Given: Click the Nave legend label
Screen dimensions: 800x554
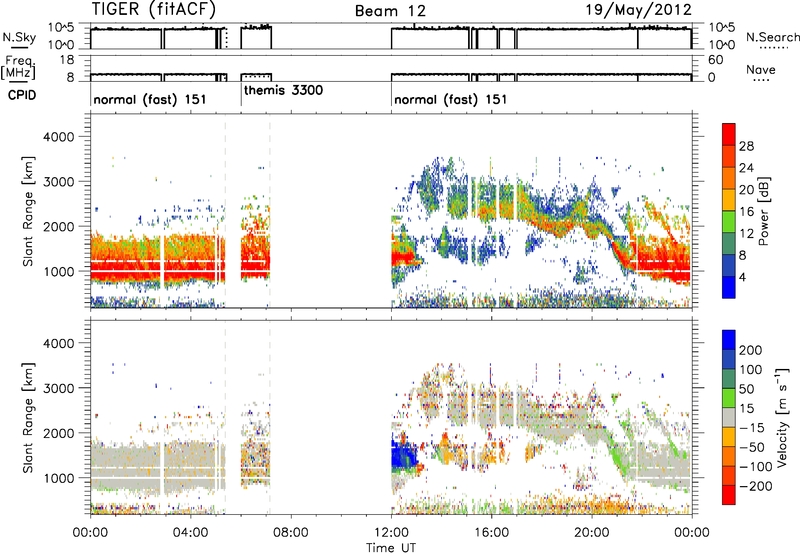Looking at the screenshot, I should coord(760,69).
